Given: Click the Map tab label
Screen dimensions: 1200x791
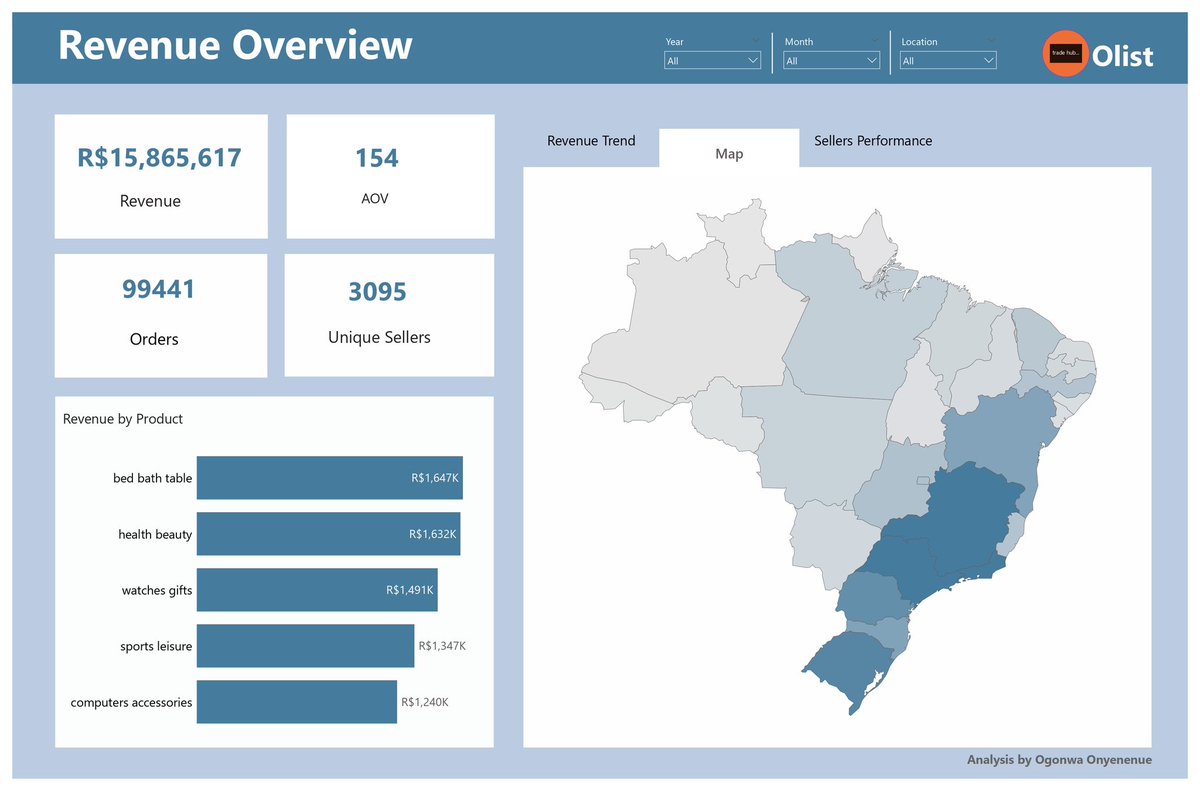Looking at the screenshot, I should pyautogui.click(x=728, y=153).
